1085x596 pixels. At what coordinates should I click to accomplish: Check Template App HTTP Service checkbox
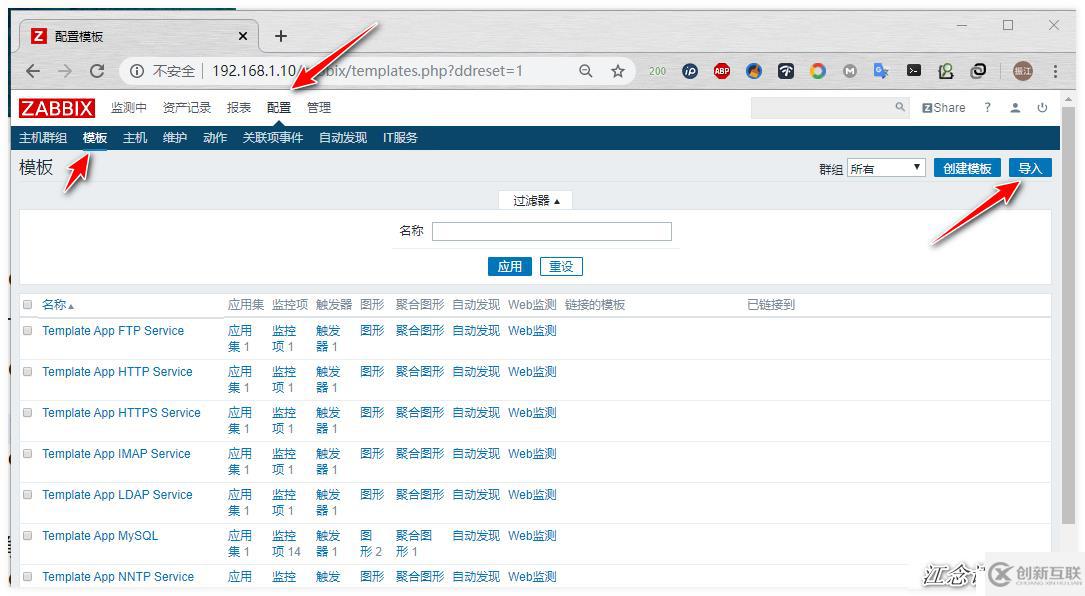(28, 372)
